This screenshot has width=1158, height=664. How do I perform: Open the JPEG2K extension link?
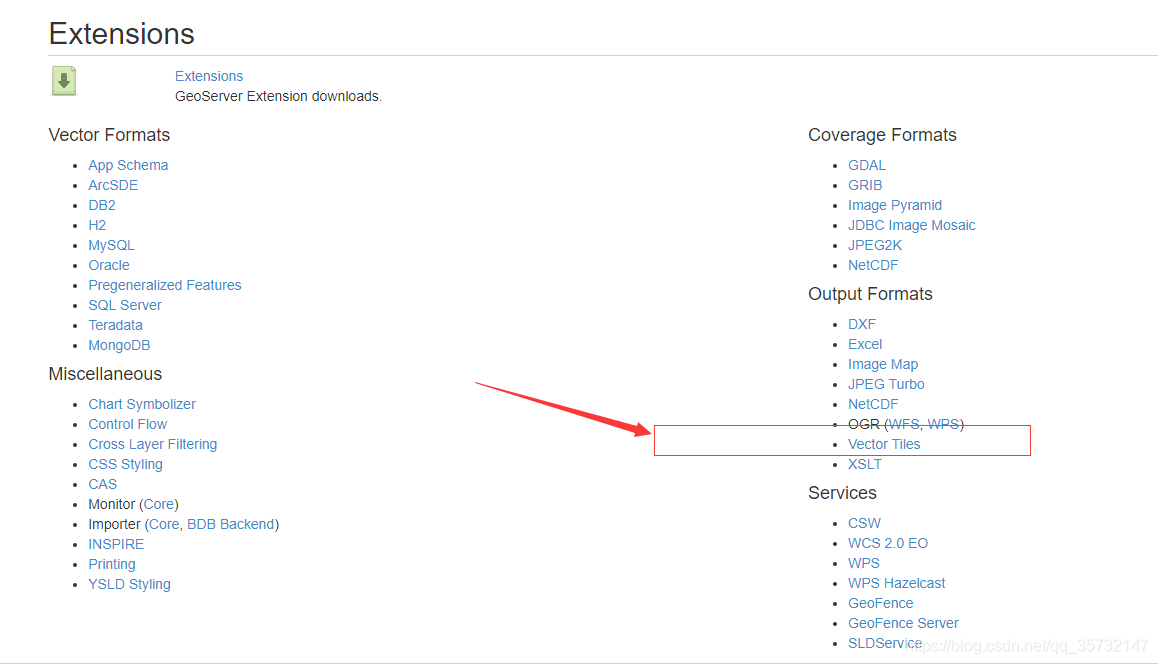874,245
